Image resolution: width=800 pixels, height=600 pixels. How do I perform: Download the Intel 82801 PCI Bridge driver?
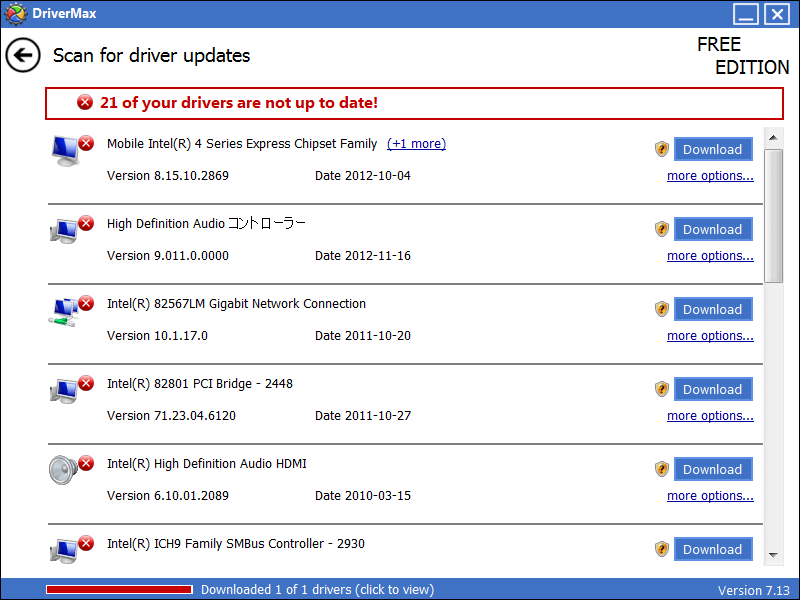tap(713, 389)
